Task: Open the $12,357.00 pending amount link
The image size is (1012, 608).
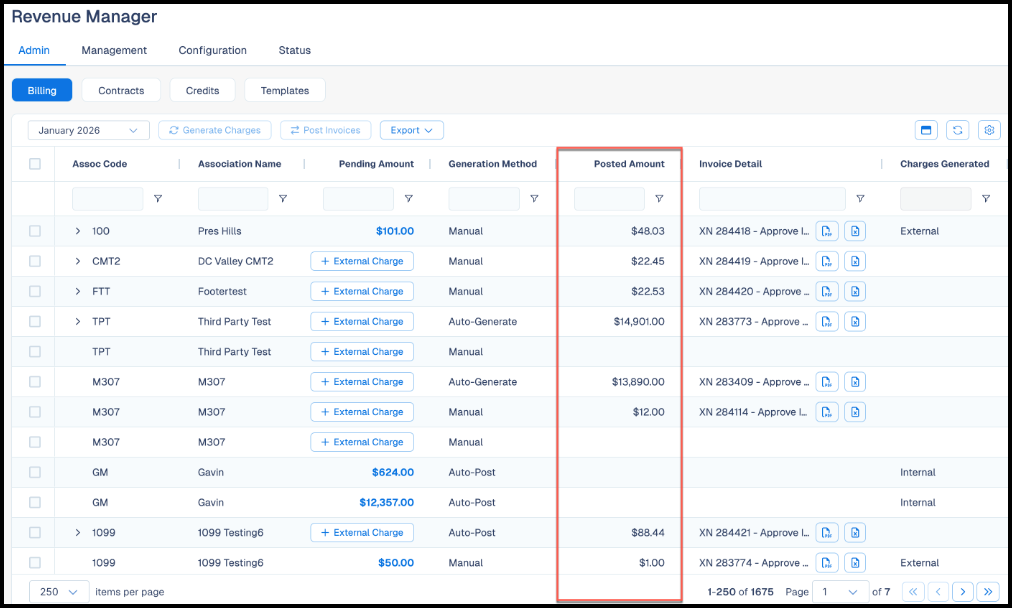Action: pyautogui.click(x=387, y=502)
